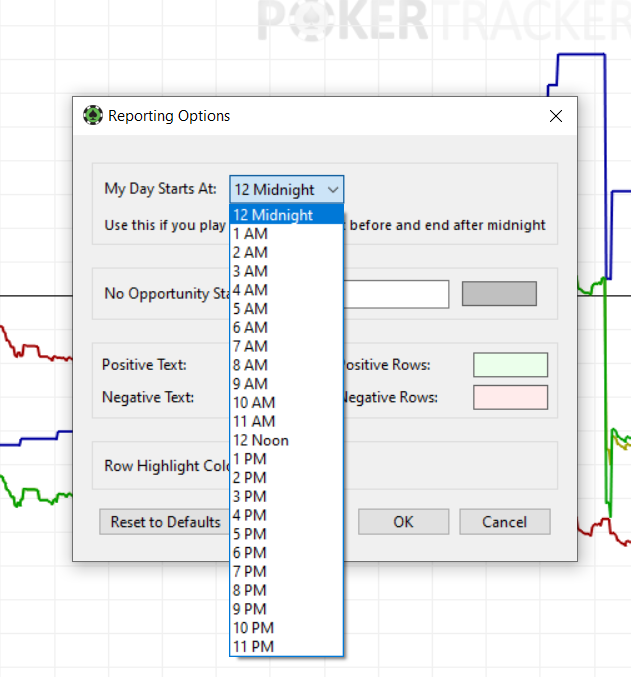The image size is (631, 677).
Task: Select 12 Midnight in the dropdown list
Action: (x=287, y=215)
